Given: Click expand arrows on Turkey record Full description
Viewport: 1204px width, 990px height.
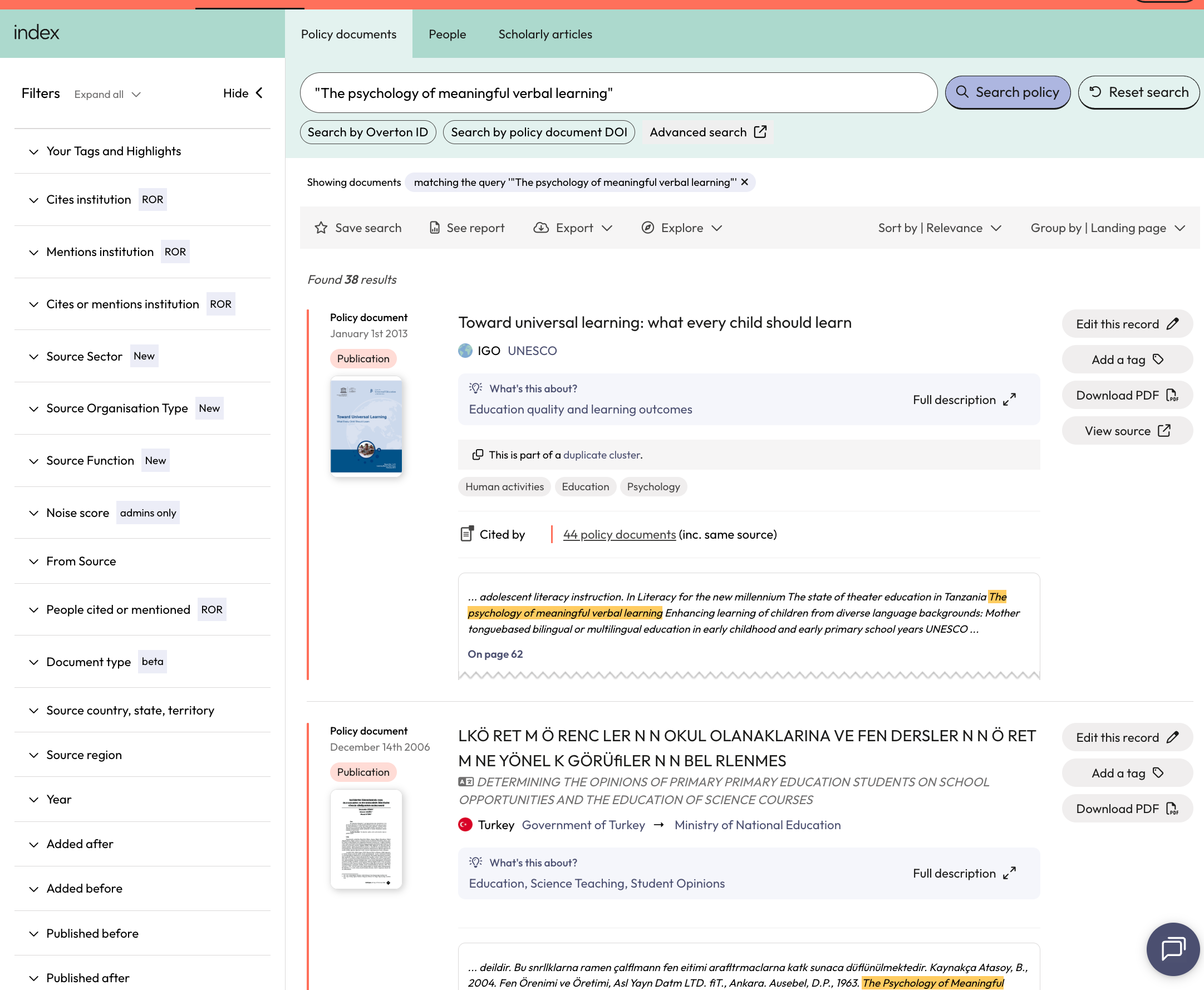Looking at the screenshot, I should coord(1010,873).
